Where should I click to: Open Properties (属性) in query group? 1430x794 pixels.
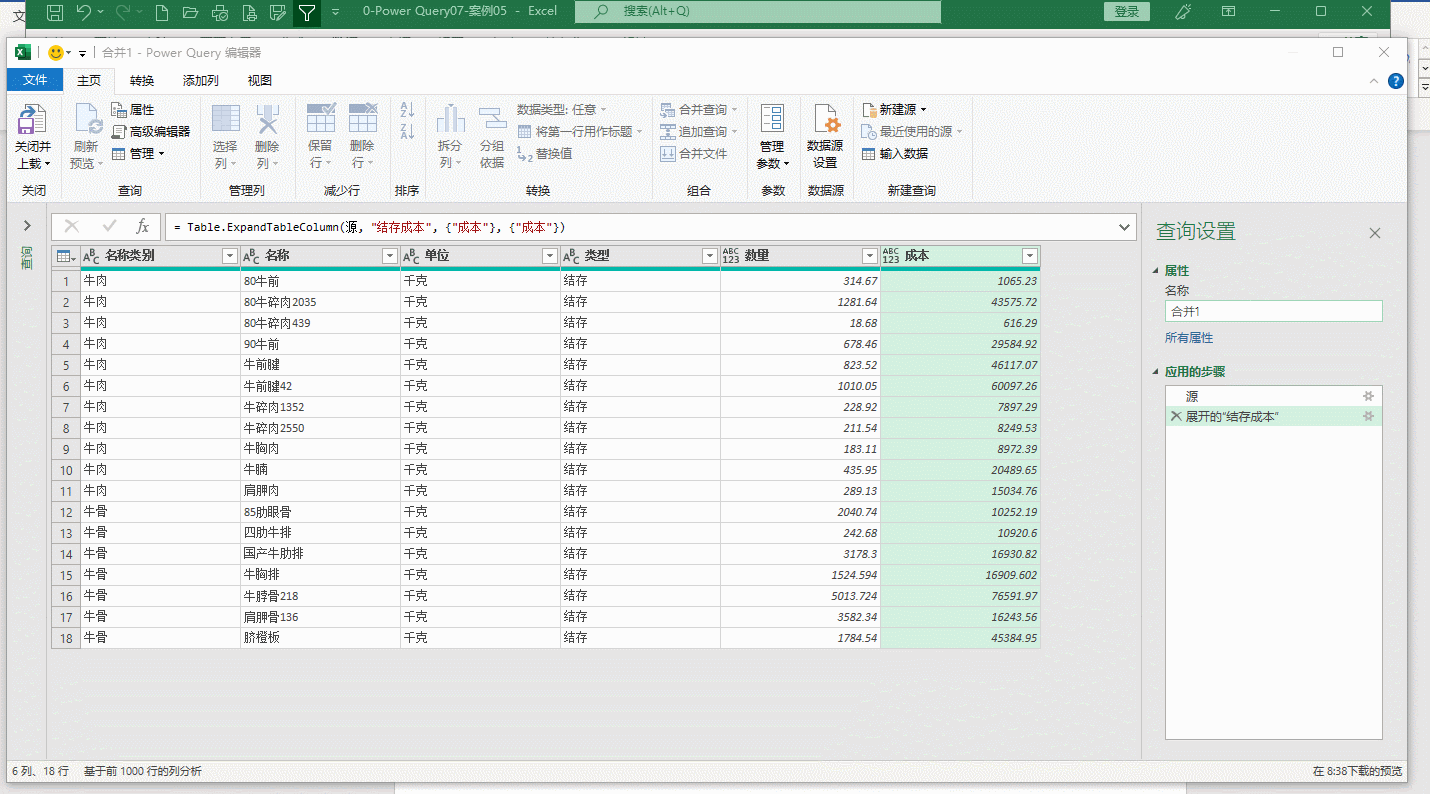(x=132, y=110)
